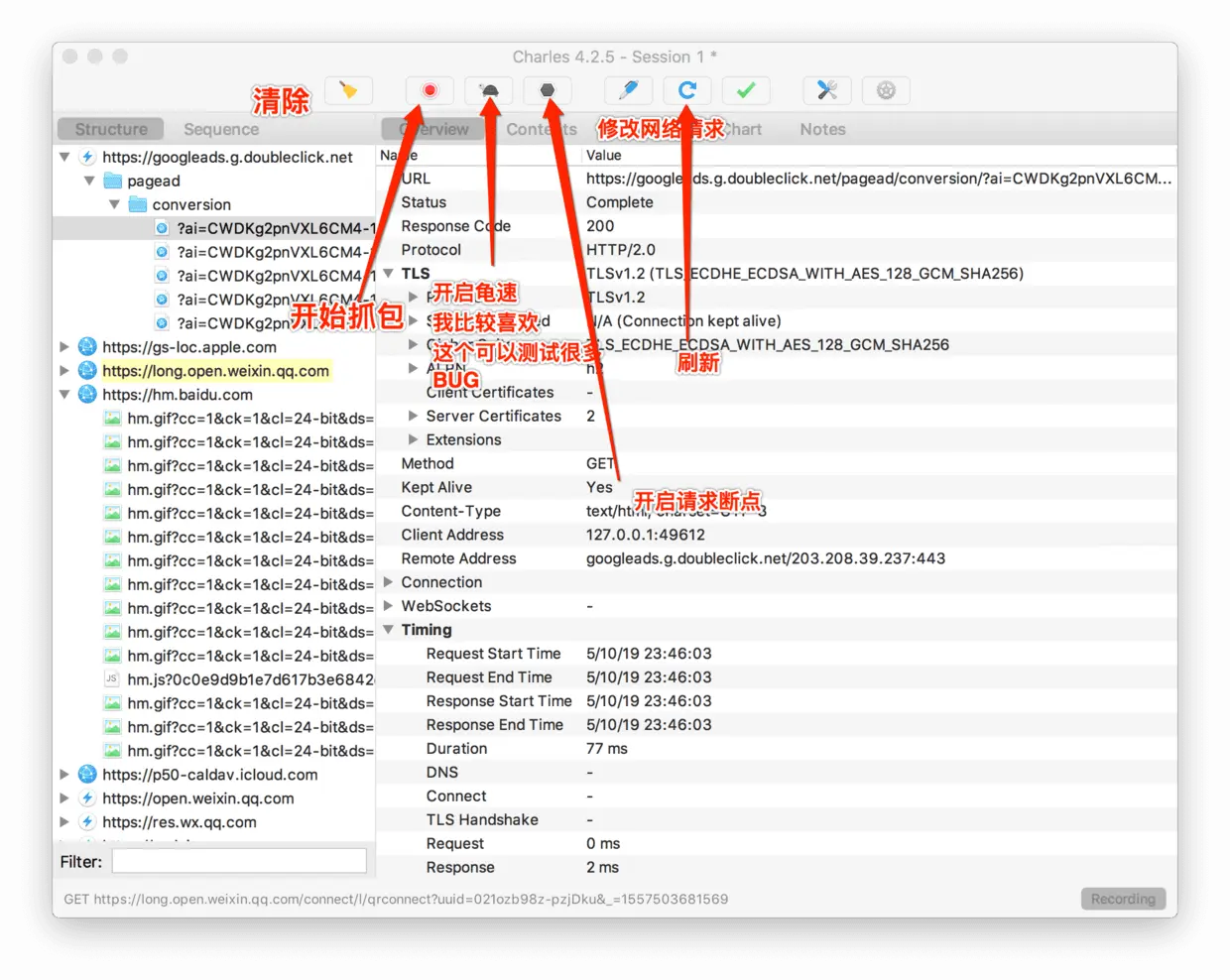Click the pen Compose request icon
This screenshot has height=980, width=1230.
point(628,90)
